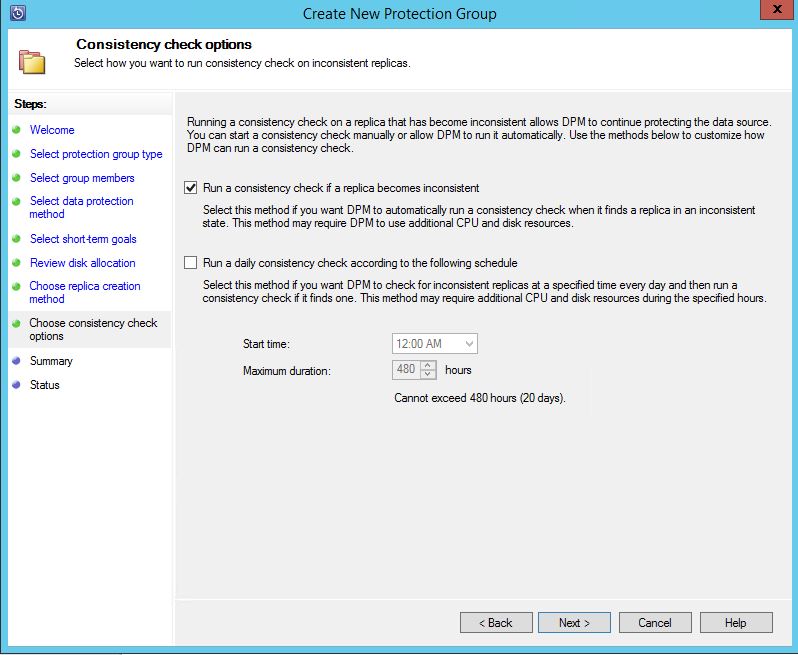This screenshot has height=655, width=798.
Task: Open Select short-term goals step
Action: [83, 239]
